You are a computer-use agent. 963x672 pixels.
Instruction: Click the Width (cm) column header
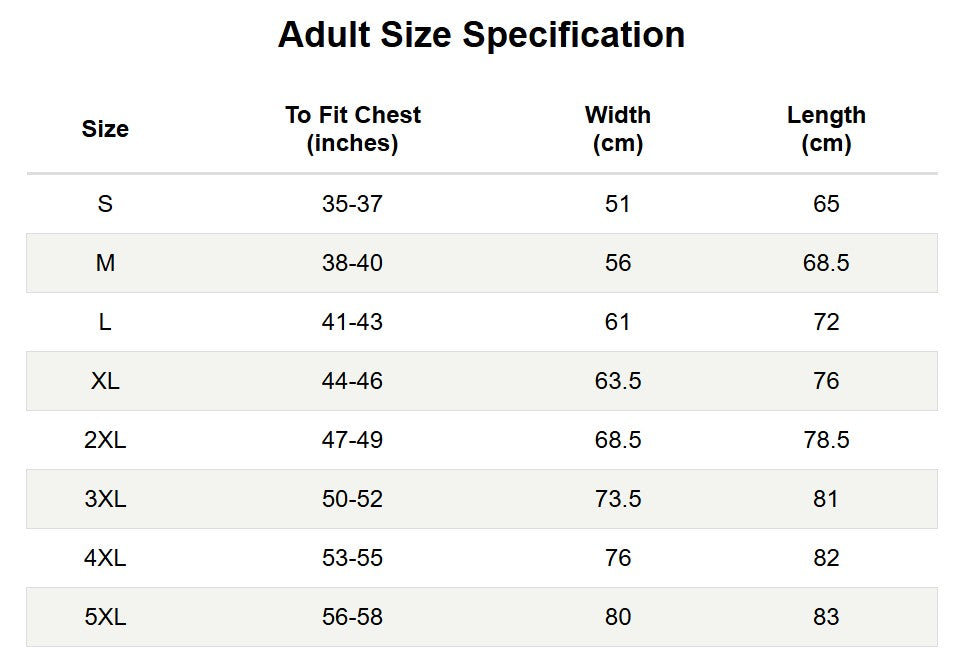[x=617, y=129]
